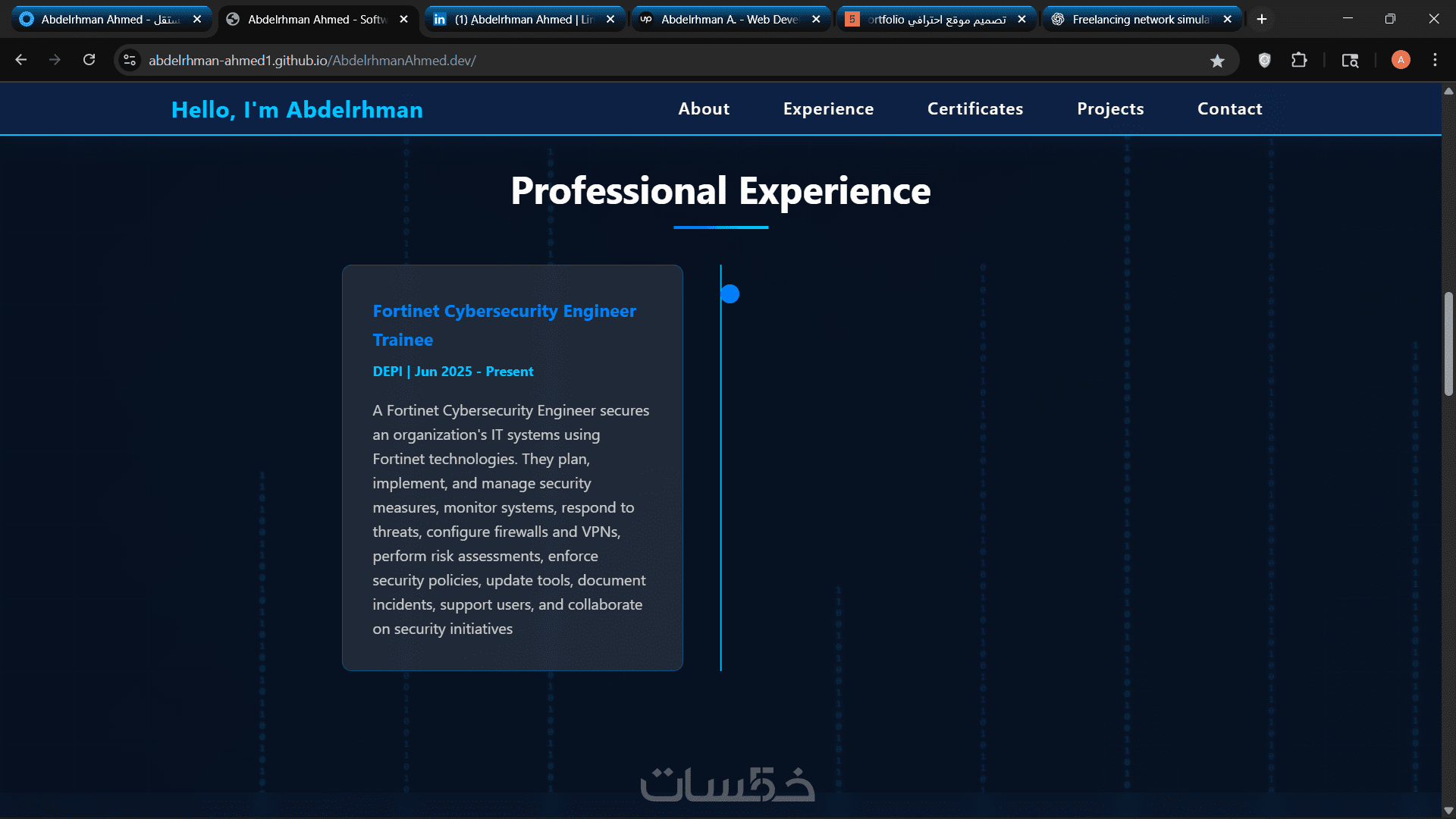
Task: Open Chrome three-dot menu
Action: click(1435, 60)
